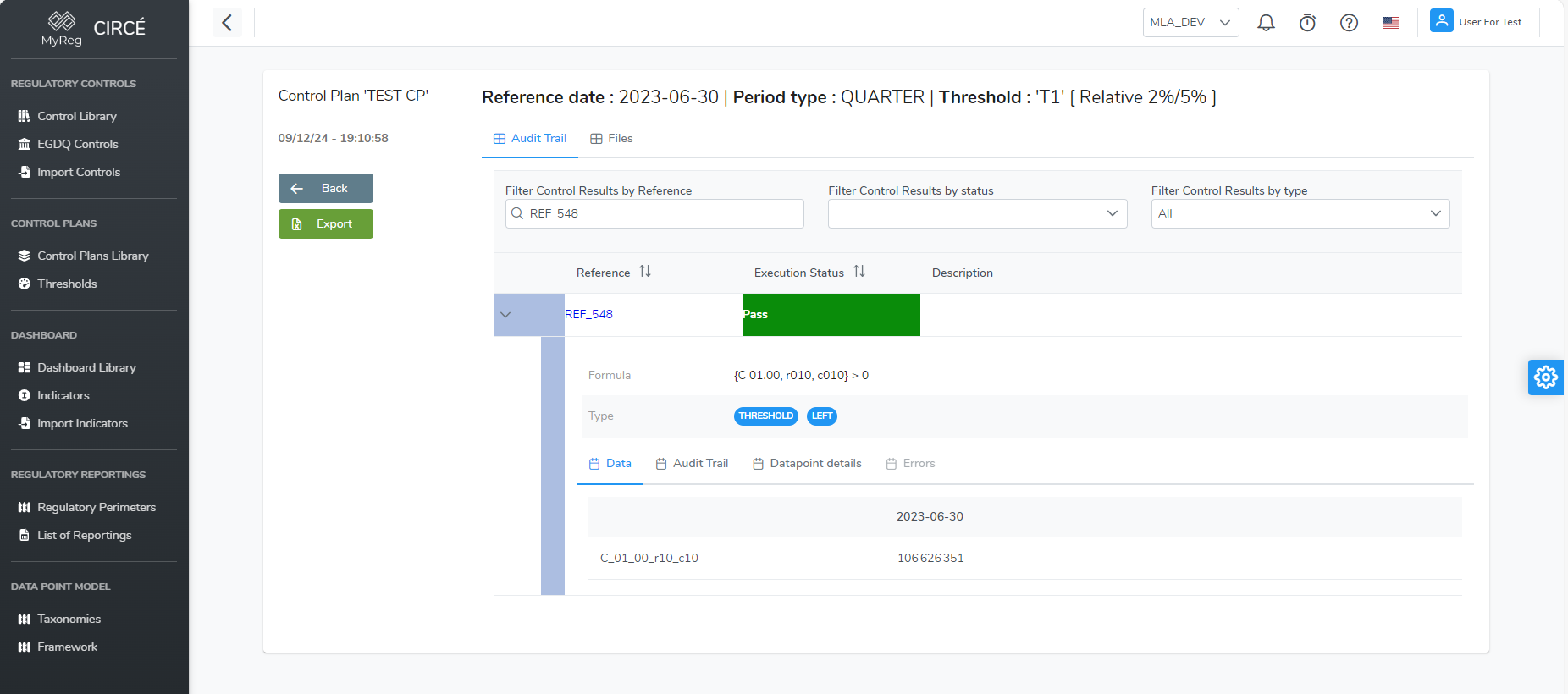1568x694 pixels.
Task: Switch to the Files tab
Action: (x=611, y=139)
